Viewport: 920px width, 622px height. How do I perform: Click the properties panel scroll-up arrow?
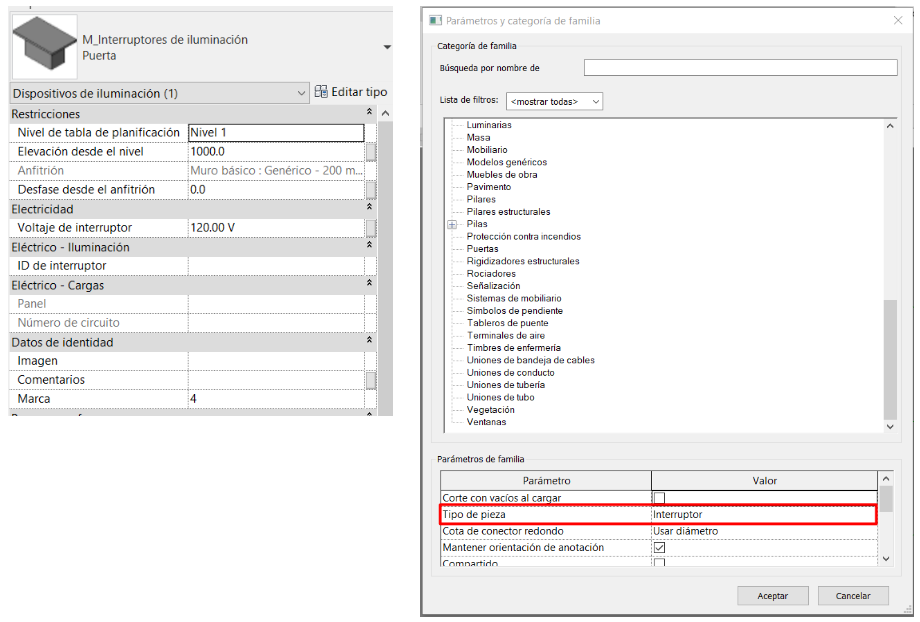pyautogui.click(x=385, y=113)
